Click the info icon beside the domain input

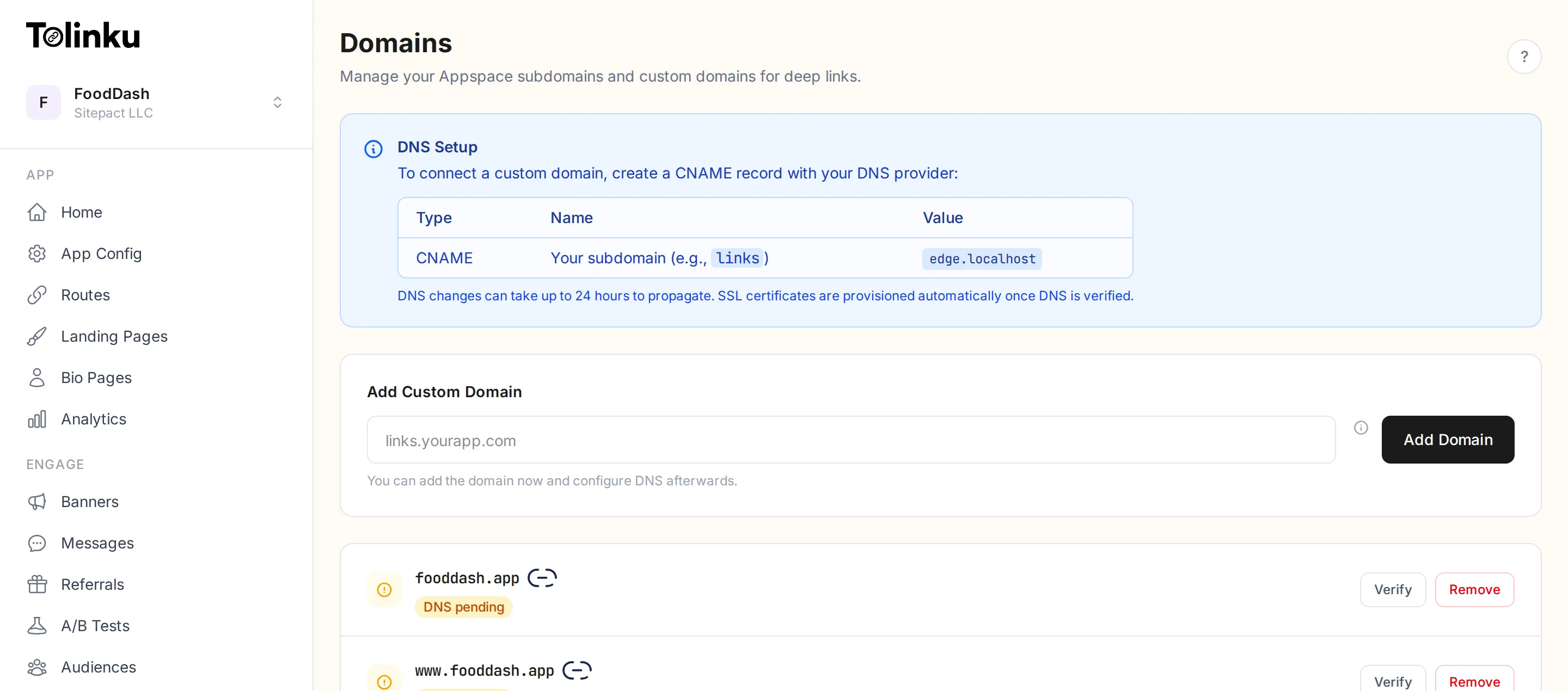click(1361, 428)
